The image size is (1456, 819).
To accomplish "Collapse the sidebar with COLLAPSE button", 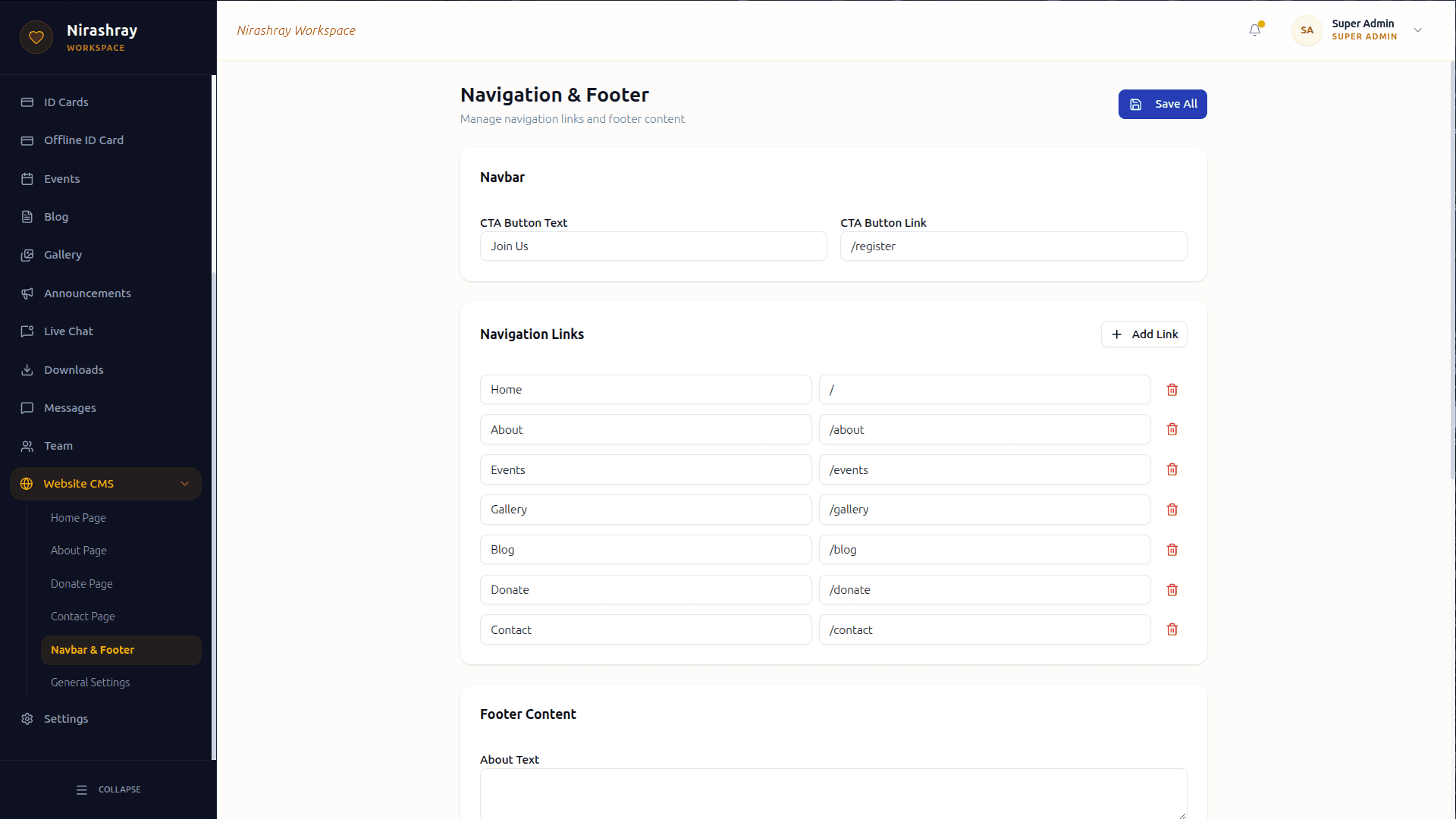I will click(108, 789).
